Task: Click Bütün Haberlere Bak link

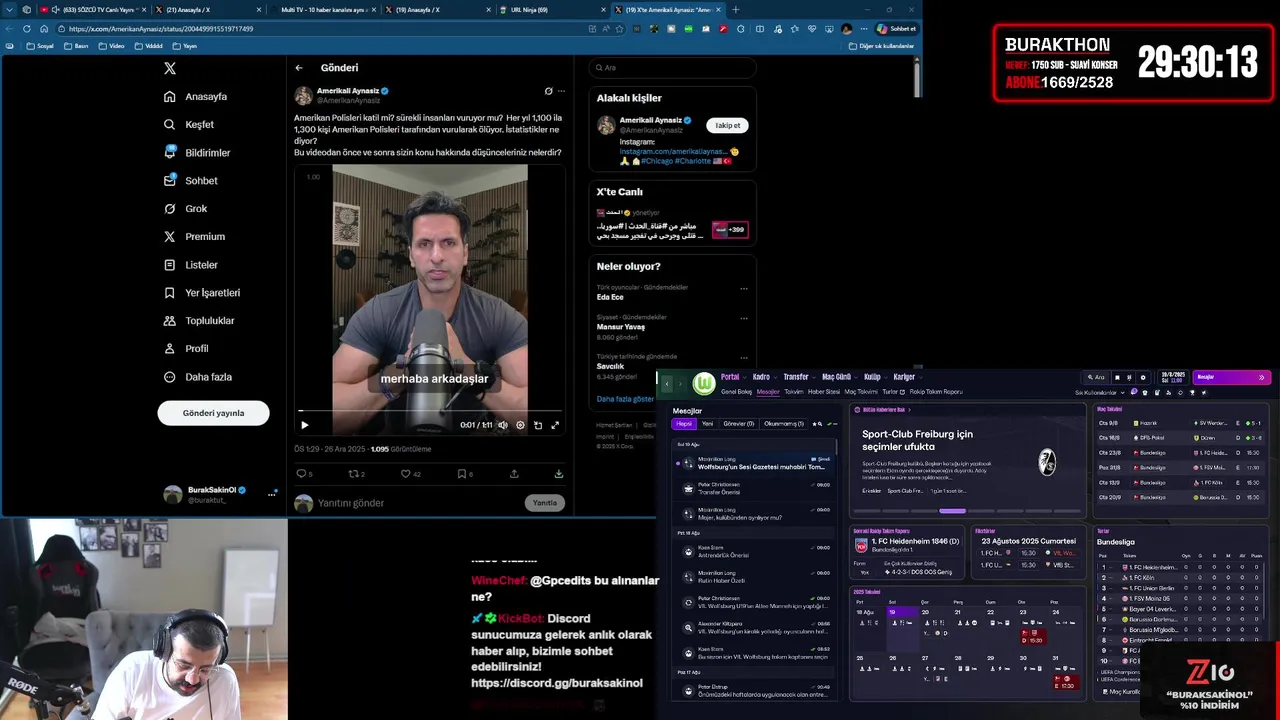Action: pyautogui.click(x=883, y=410)
